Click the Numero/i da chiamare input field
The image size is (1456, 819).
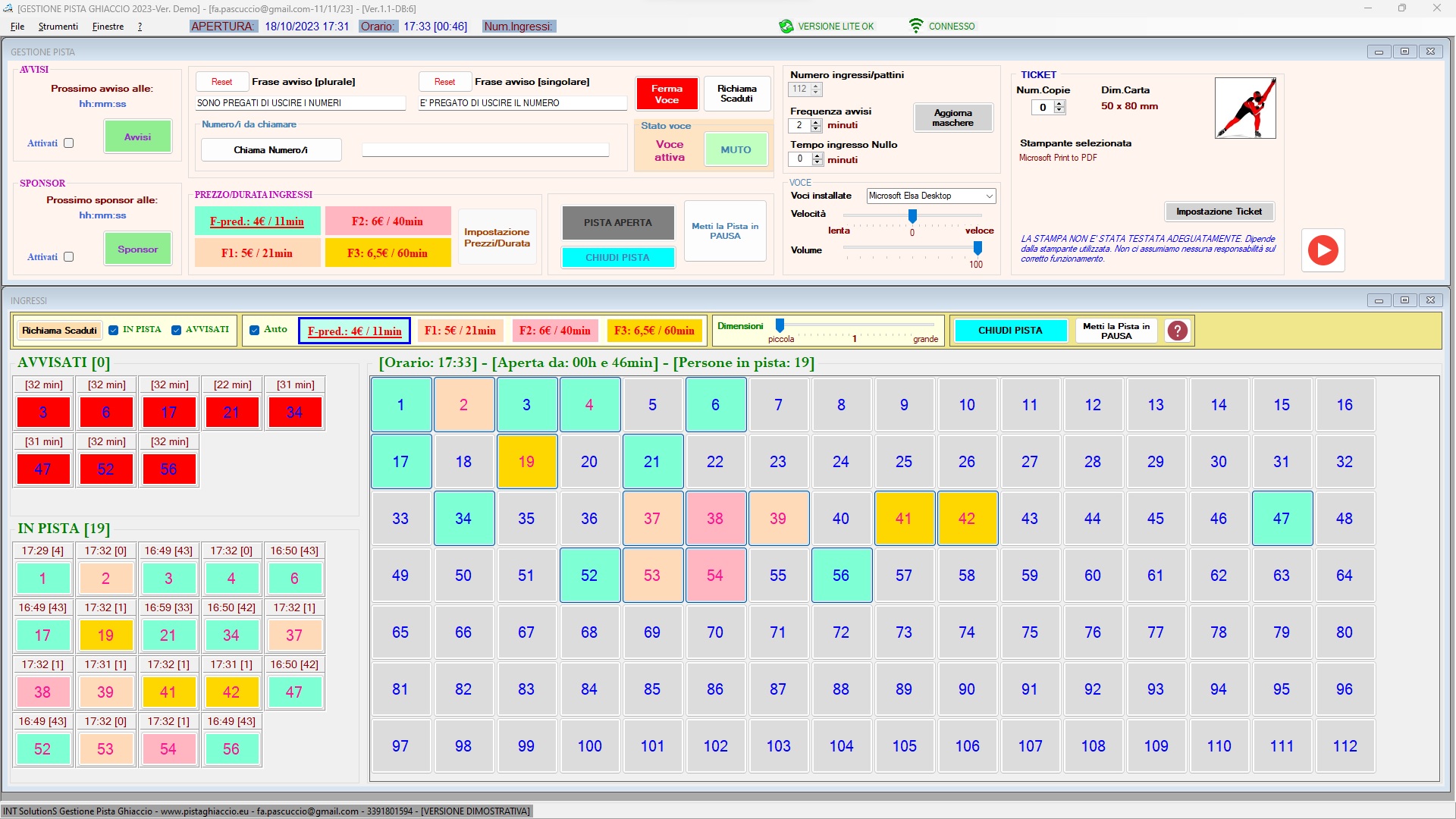click(x=485, y=150)
